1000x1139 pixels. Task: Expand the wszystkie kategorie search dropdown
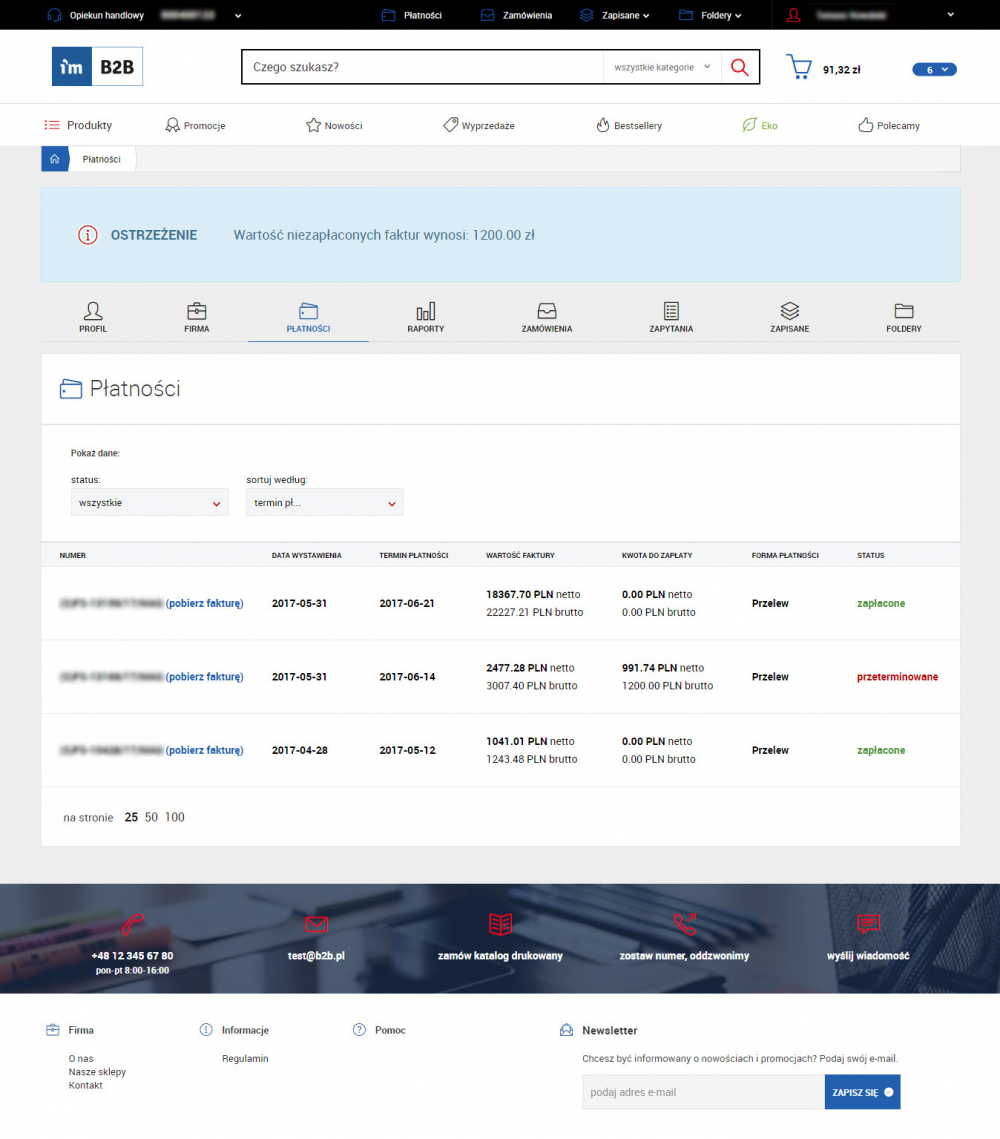point(662,66)
